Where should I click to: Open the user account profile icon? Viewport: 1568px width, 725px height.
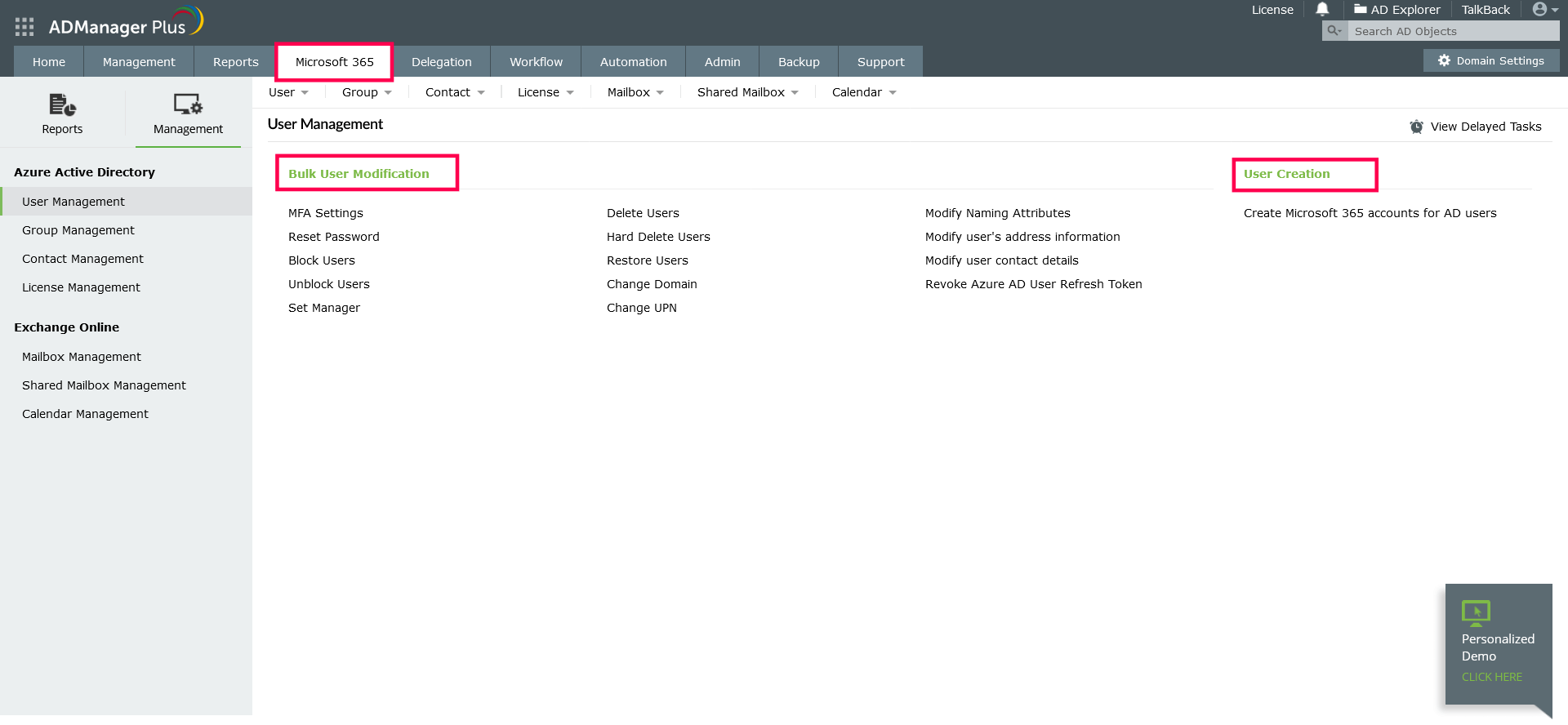[x=1540, y=9]
